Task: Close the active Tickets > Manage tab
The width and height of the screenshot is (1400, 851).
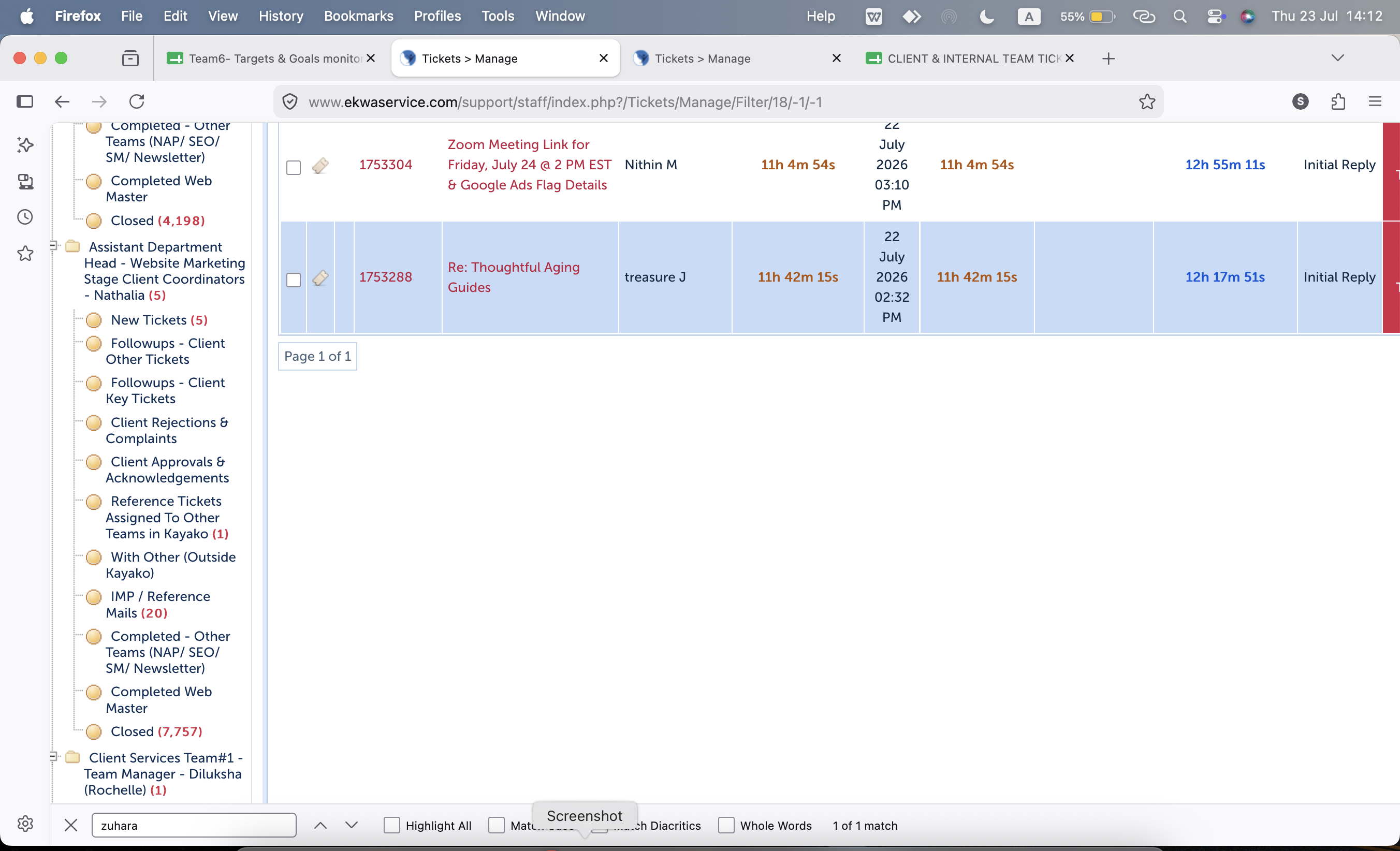Action: [x=603, y=58]
